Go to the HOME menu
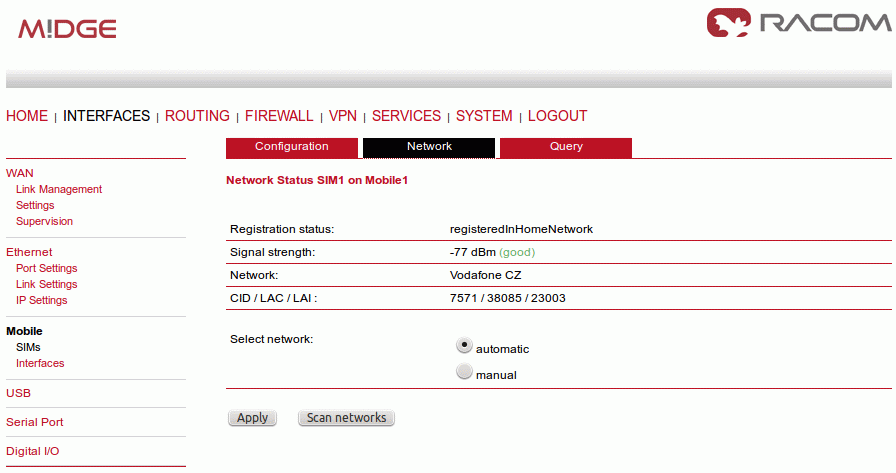Viewport: 896px width, 473px height. tap(27, 116)
